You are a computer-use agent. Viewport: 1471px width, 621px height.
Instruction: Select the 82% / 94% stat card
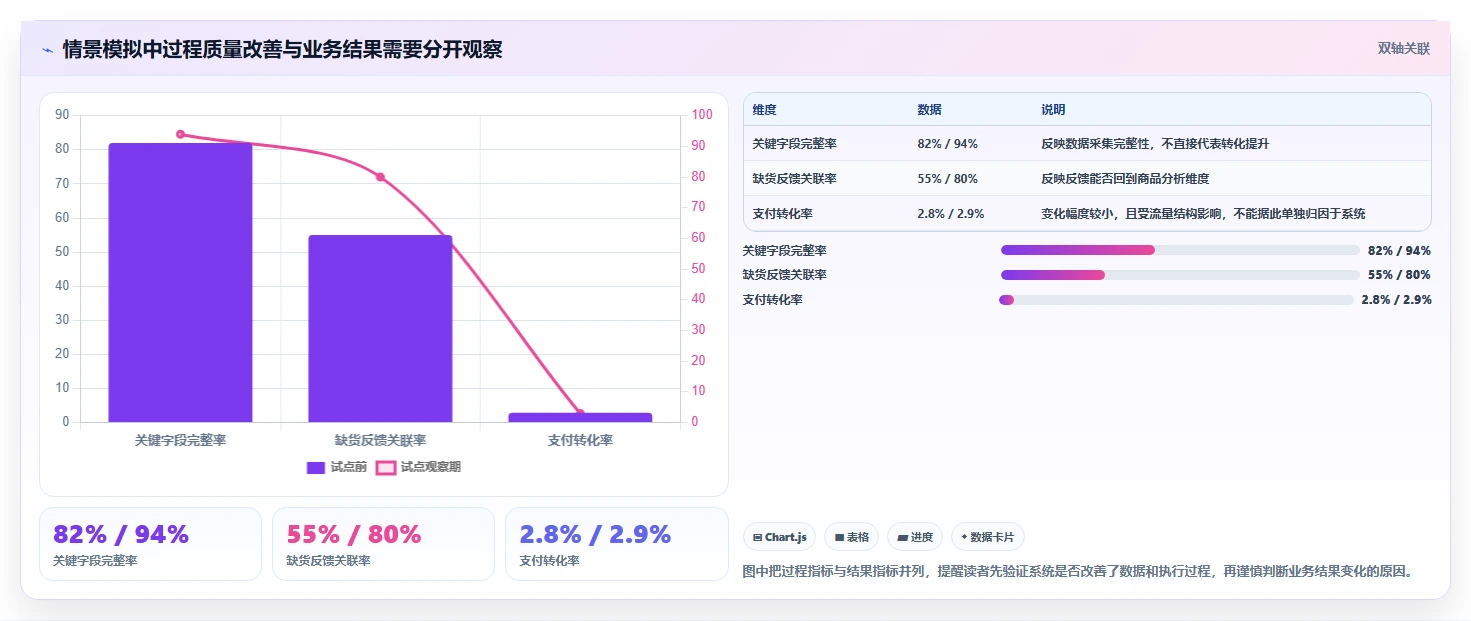coord(150,544)
